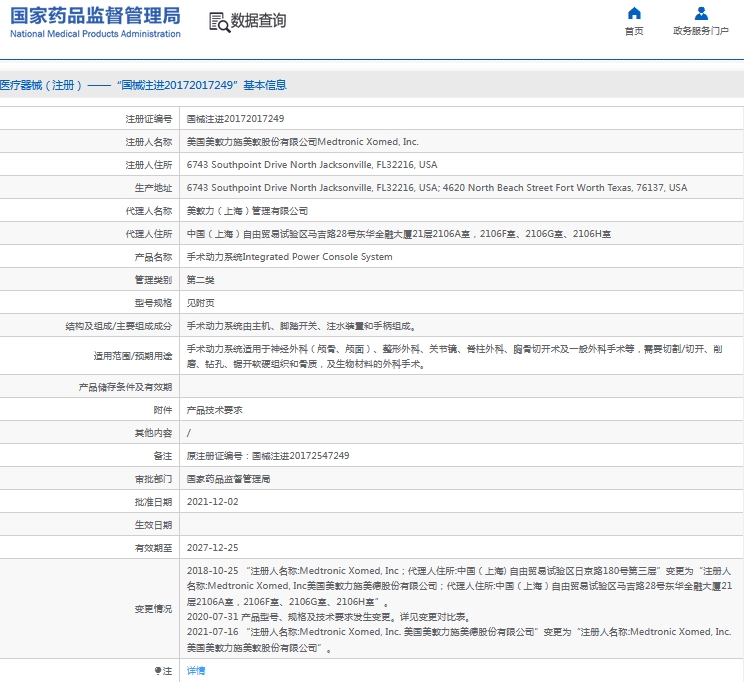Image resolution: width=744 pixels, height=682 pixels.
Task: Open the 国家药品监督管理局 logo link
Action: (x=95, y=22)
